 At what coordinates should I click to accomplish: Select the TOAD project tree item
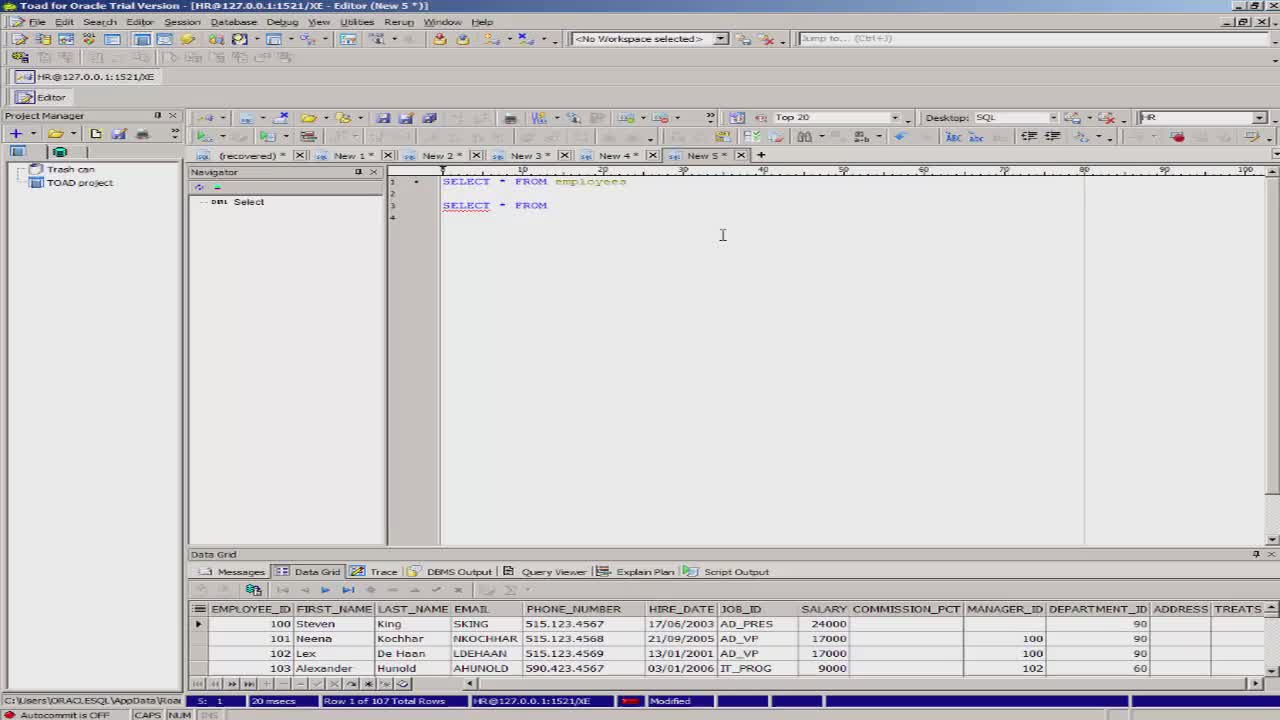coord(79,183)
